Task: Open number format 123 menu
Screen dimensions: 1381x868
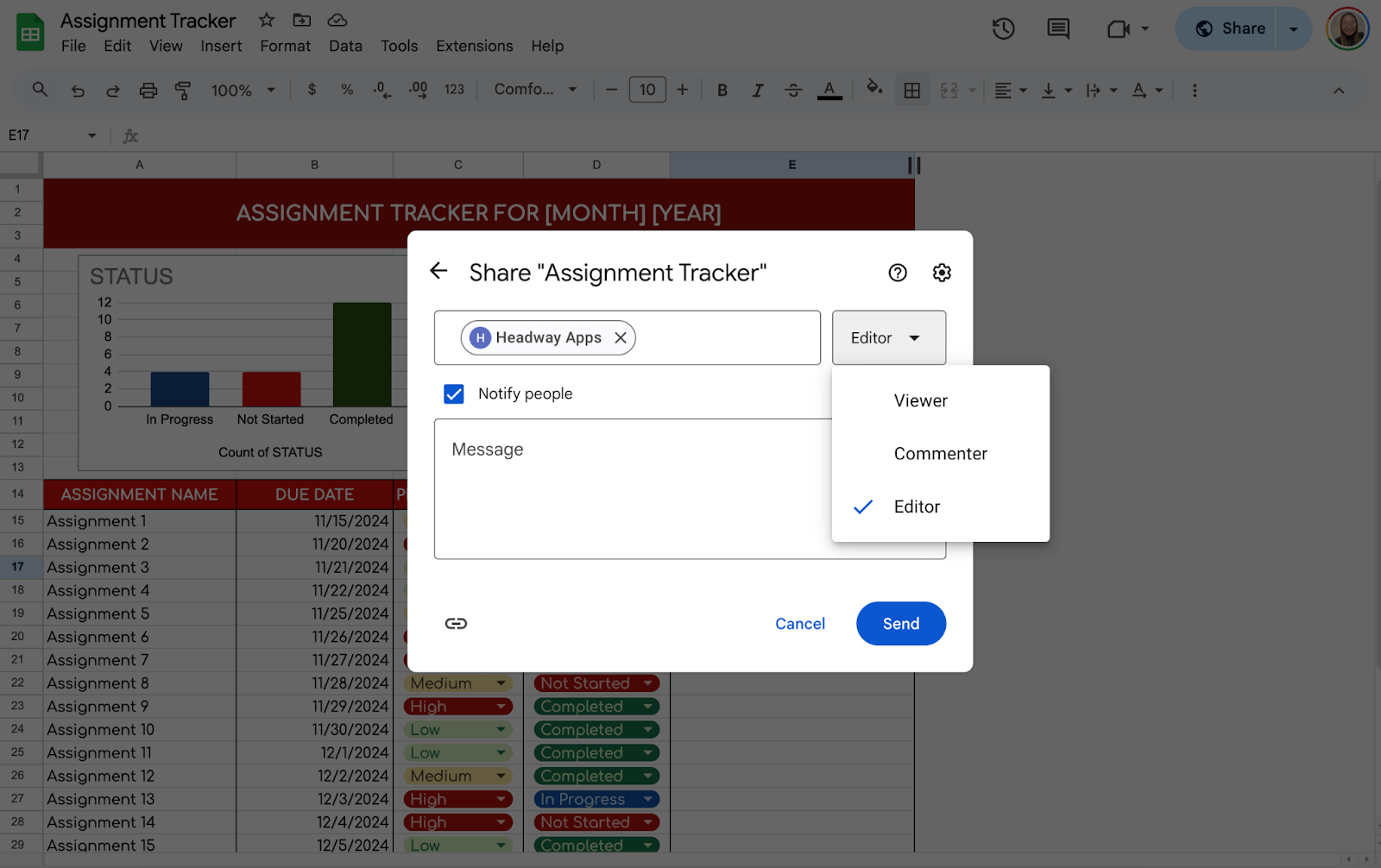Action: 454,90
